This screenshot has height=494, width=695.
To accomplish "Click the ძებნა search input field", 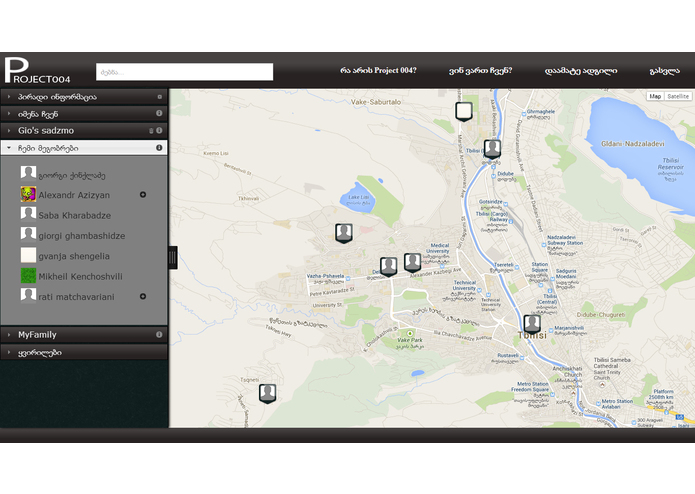I will click(184, 72).
